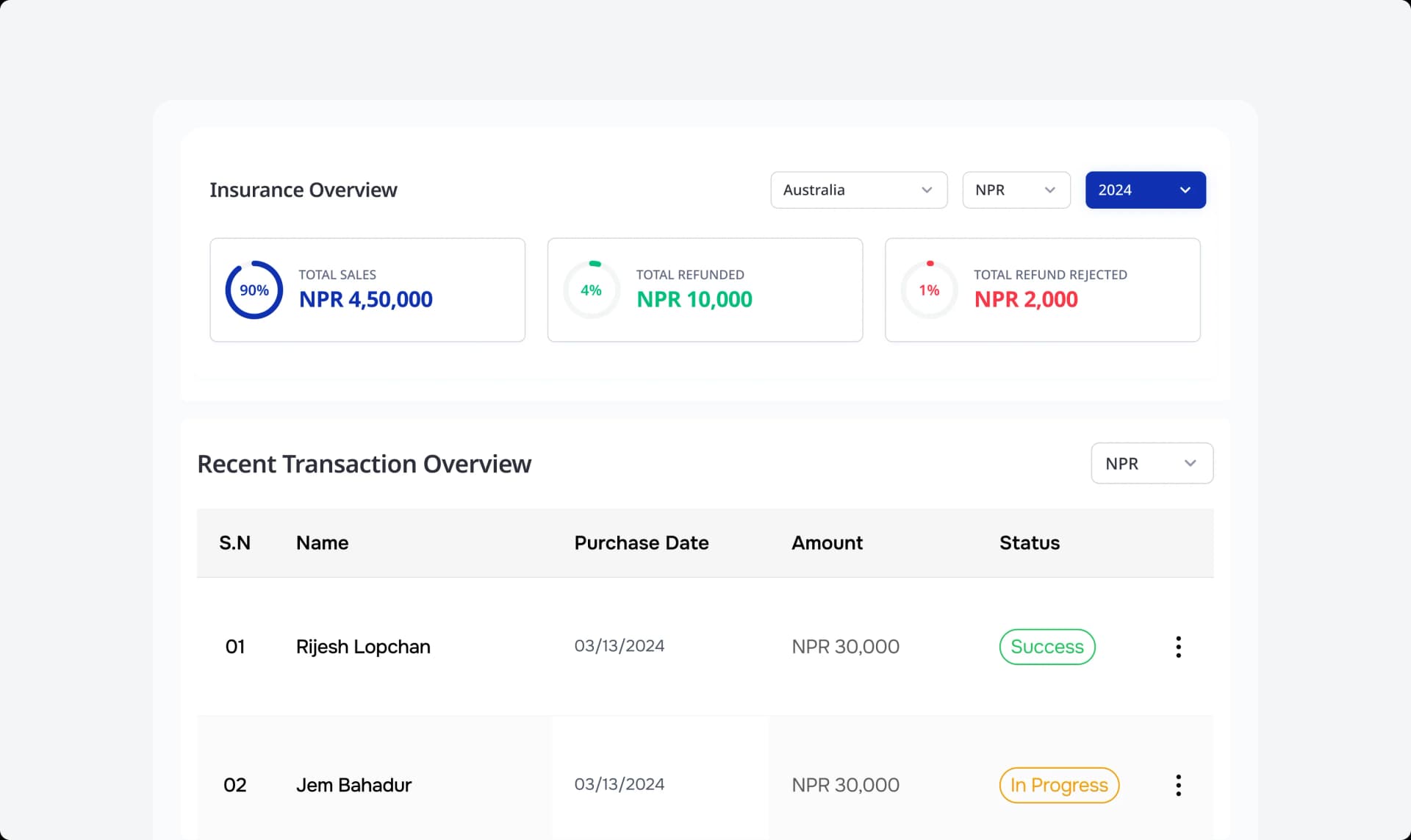Screen dimensions: 1411x840
Task: Click the Total Refunded NPR 10,000 amount
Action: click(694, 299)
